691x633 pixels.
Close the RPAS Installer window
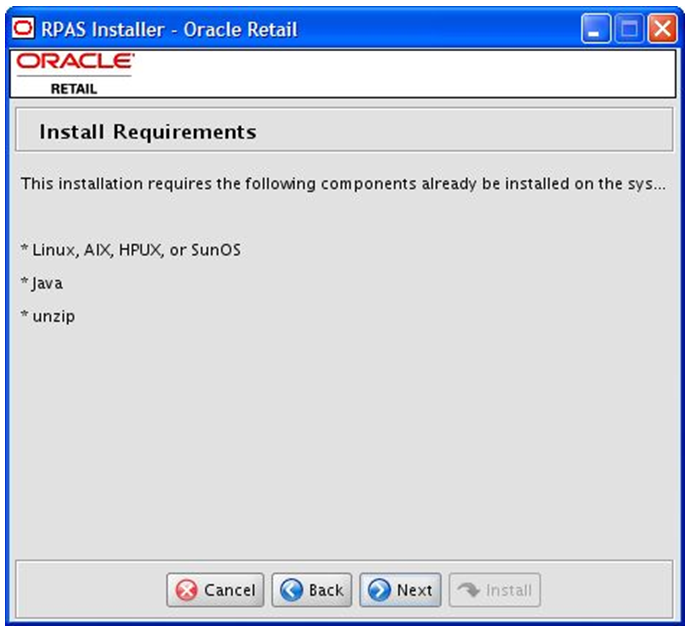(662, 29)
